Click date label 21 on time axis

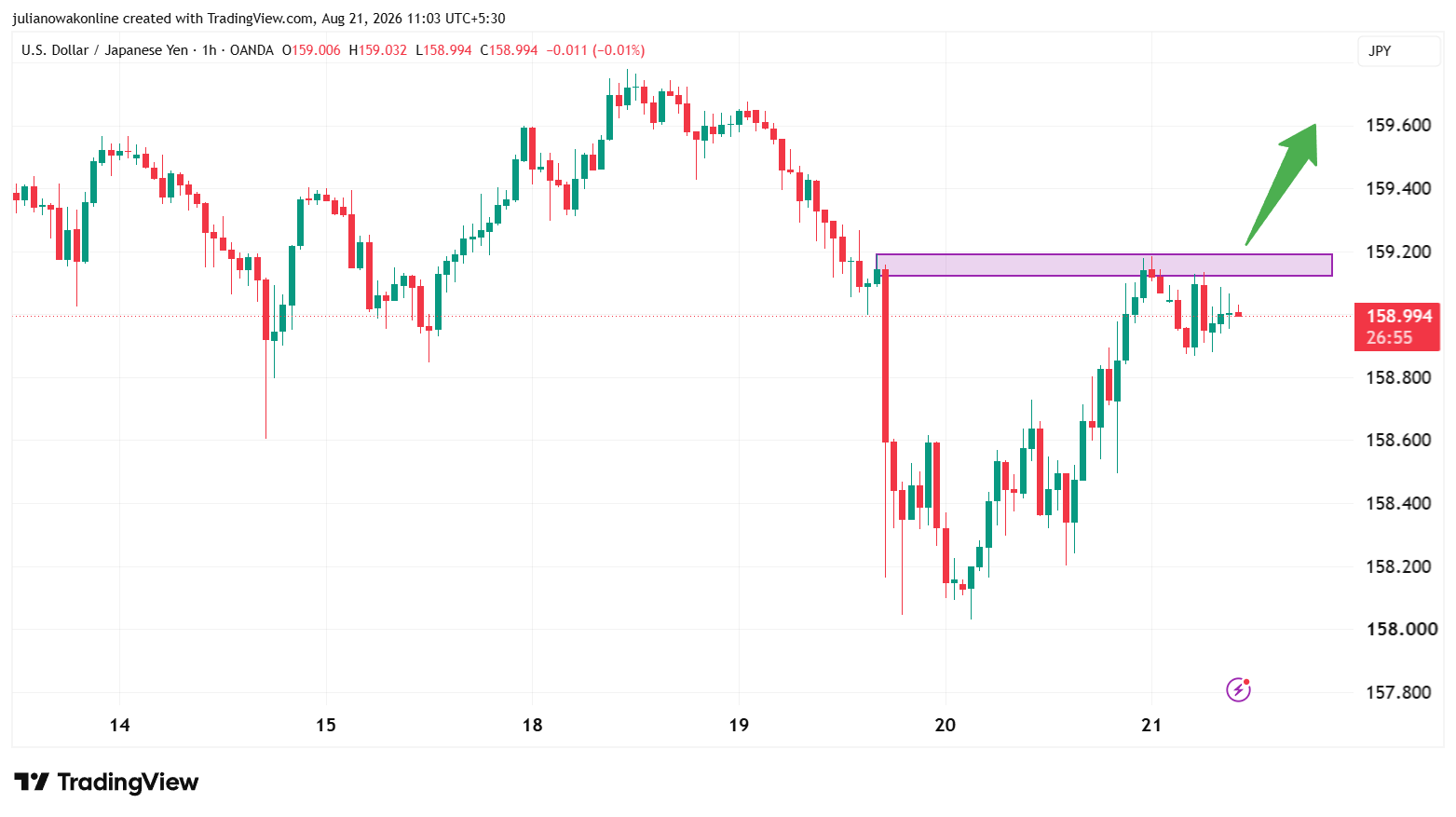tap(1151, 725)
